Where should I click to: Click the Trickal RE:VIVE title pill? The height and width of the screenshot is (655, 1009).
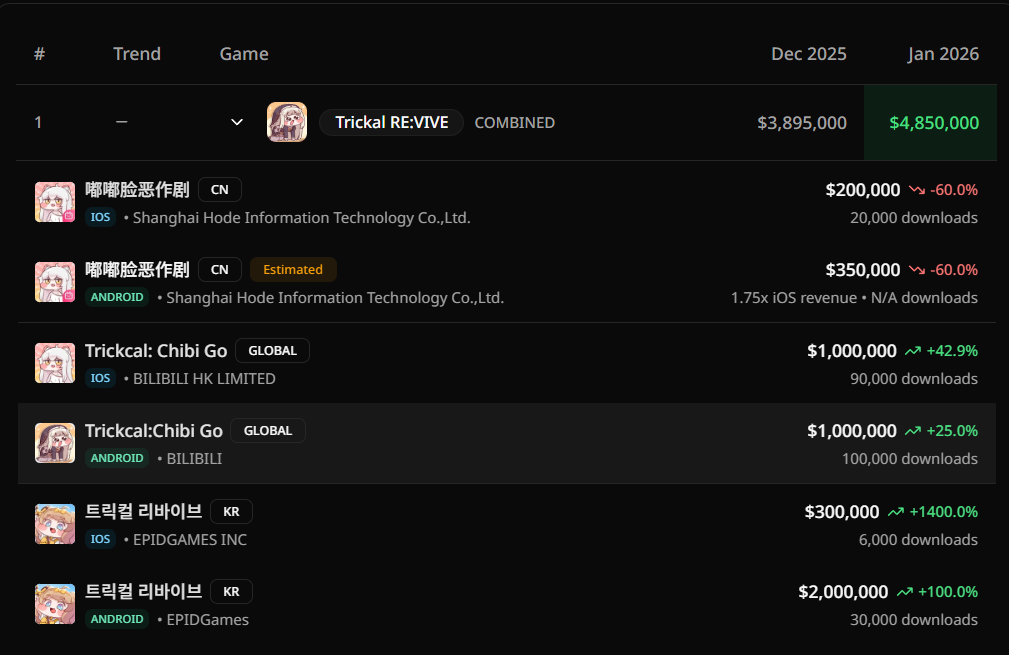click(x=391, y=122)
